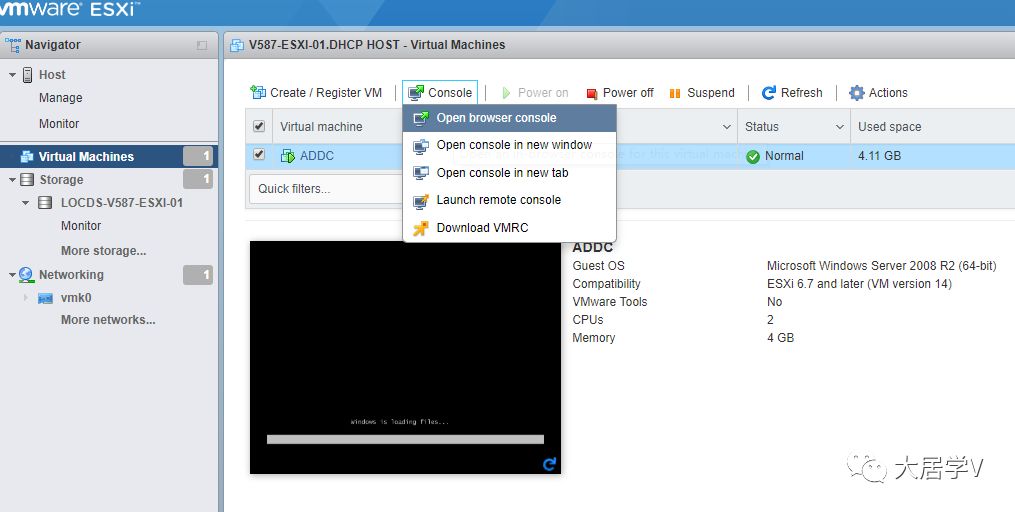
Task: Open the Status column dropdown arrow
Action: point(840,127)
